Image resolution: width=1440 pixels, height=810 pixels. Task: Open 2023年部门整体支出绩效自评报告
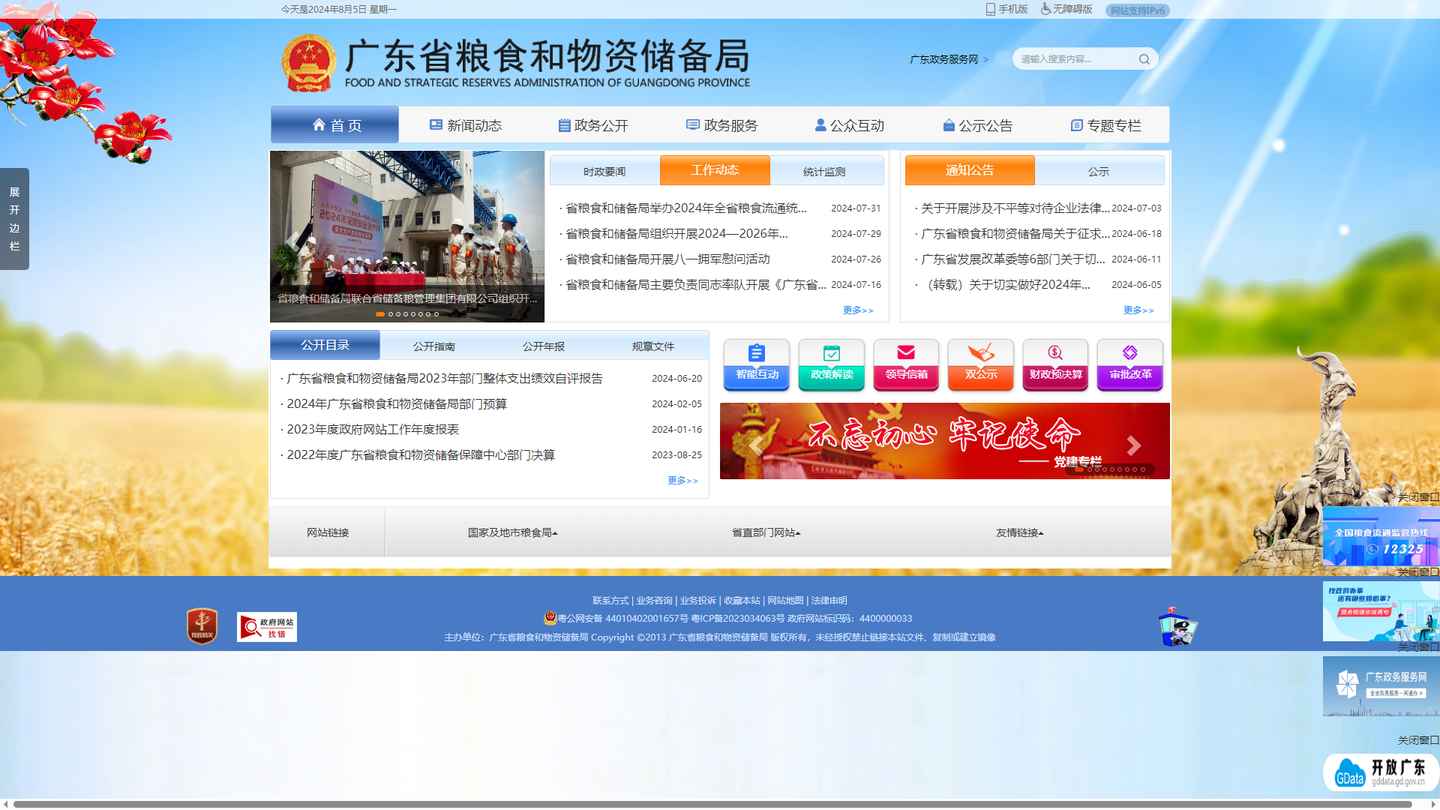point(444,379)
